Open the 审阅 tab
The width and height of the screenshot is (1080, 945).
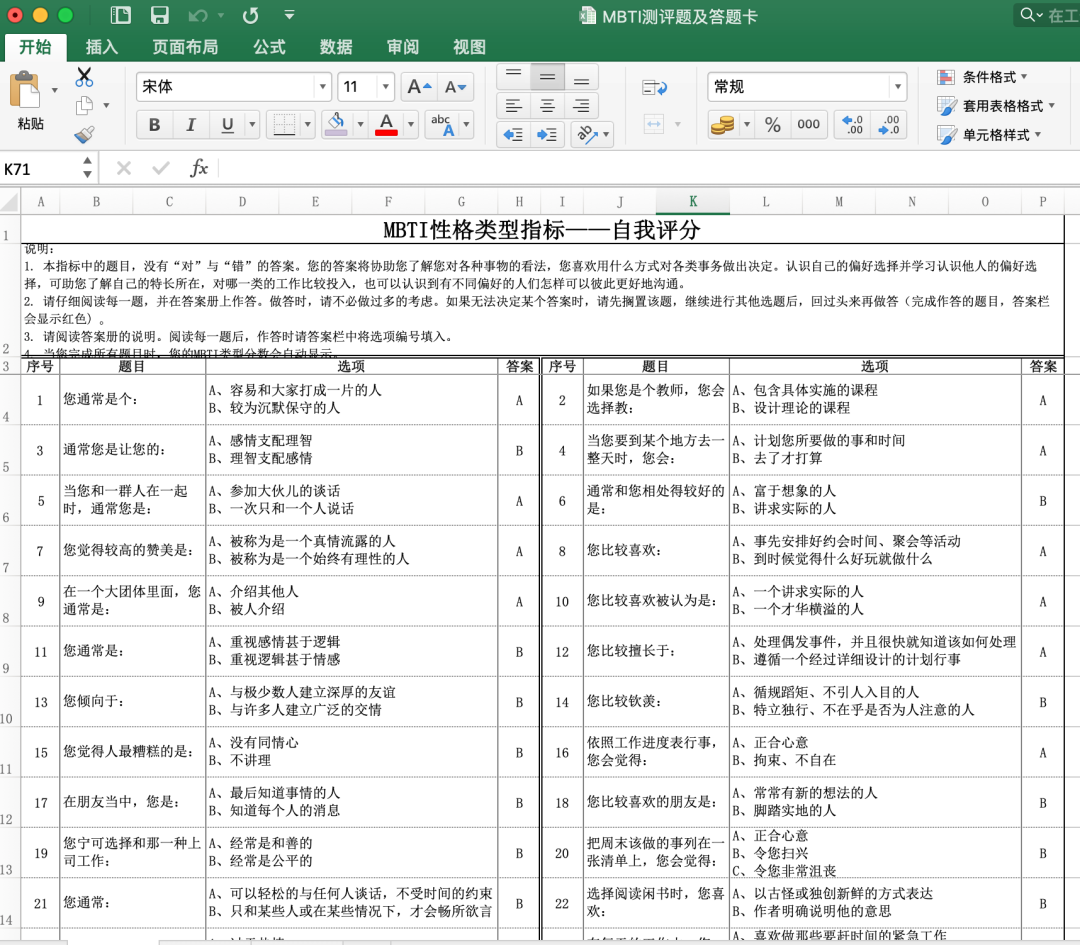point(403,47)
